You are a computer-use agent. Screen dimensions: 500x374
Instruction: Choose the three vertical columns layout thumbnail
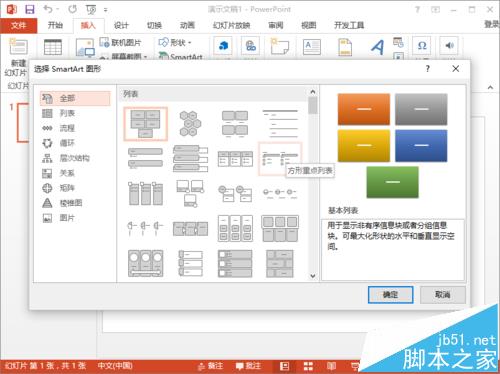[x=145, y=193]
